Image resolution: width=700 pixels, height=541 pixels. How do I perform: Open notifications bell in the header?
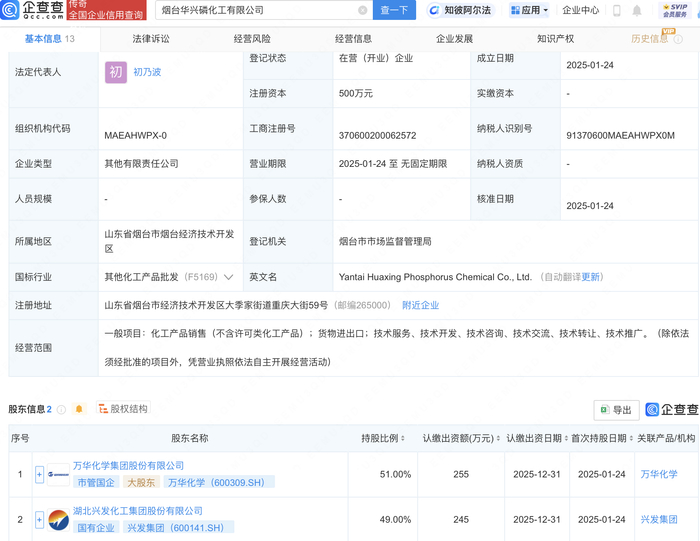tap(637, 11)
